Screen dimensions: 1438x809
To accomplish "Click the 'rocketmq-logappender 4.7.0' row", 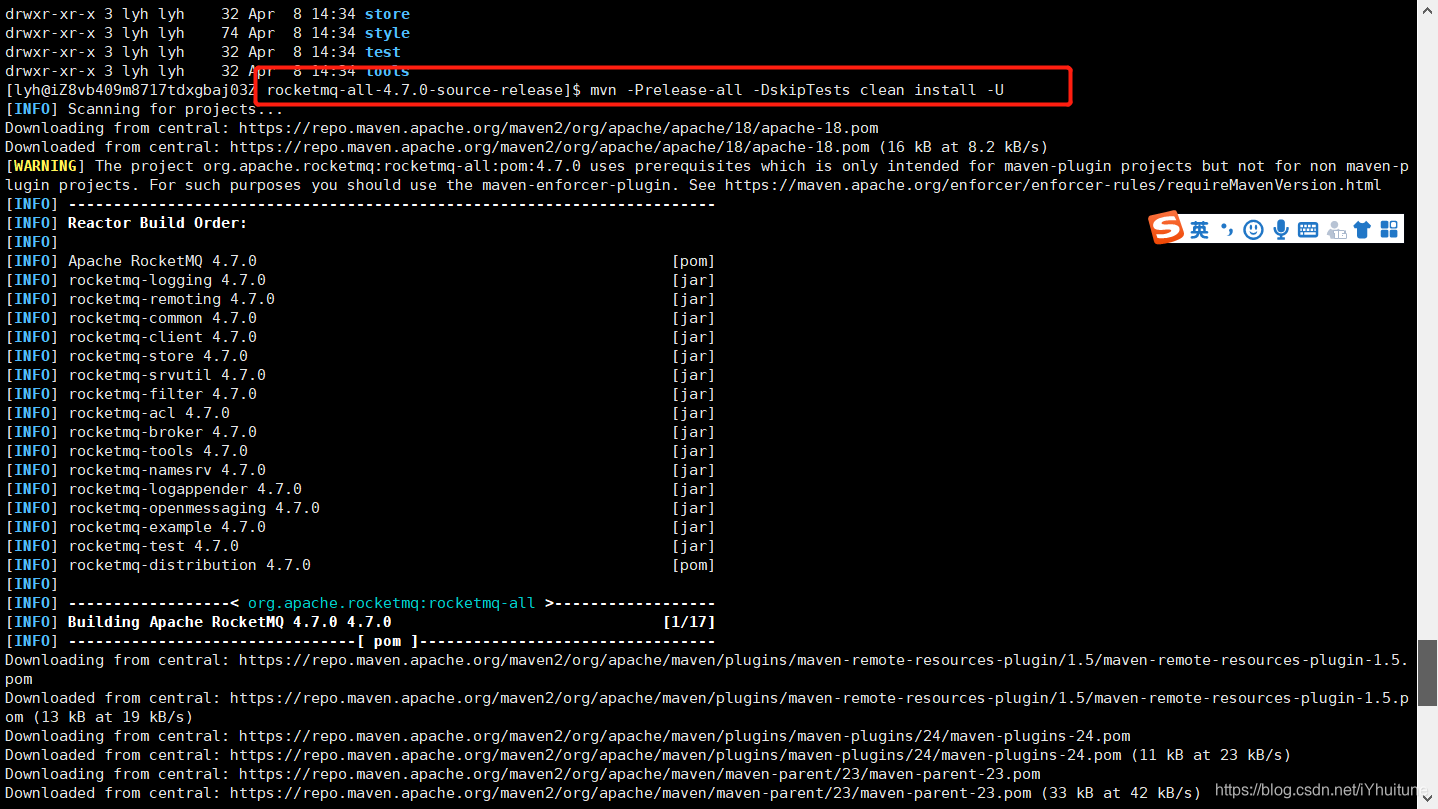I will (360, 489).
